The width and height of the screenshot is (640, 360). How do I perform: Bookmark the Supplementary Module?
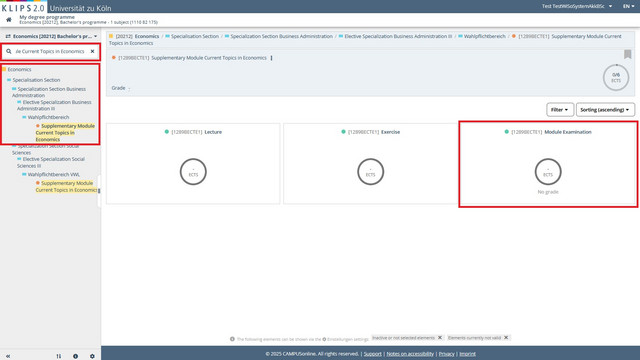pyautogui.click(x=627, y=54)
